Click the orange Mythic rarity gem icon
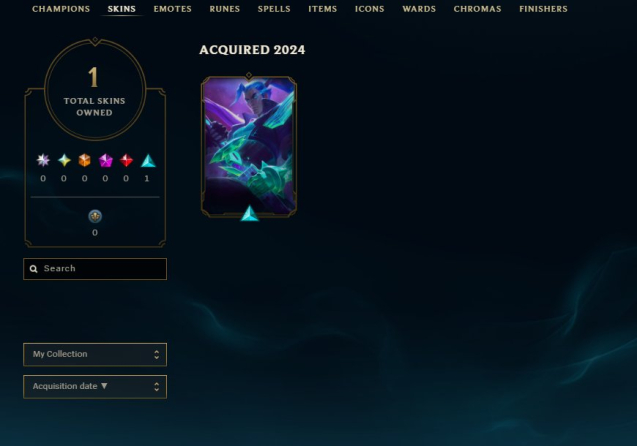637x446 pixels. [84, 160]
